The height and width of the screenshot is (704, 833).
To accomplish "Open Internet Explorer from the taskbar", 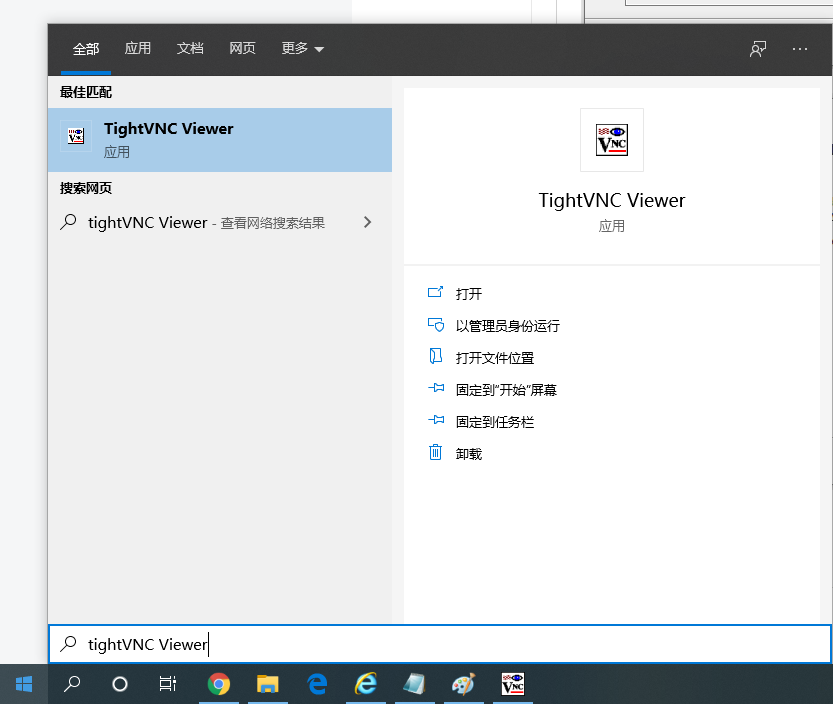I will (365, 685).
